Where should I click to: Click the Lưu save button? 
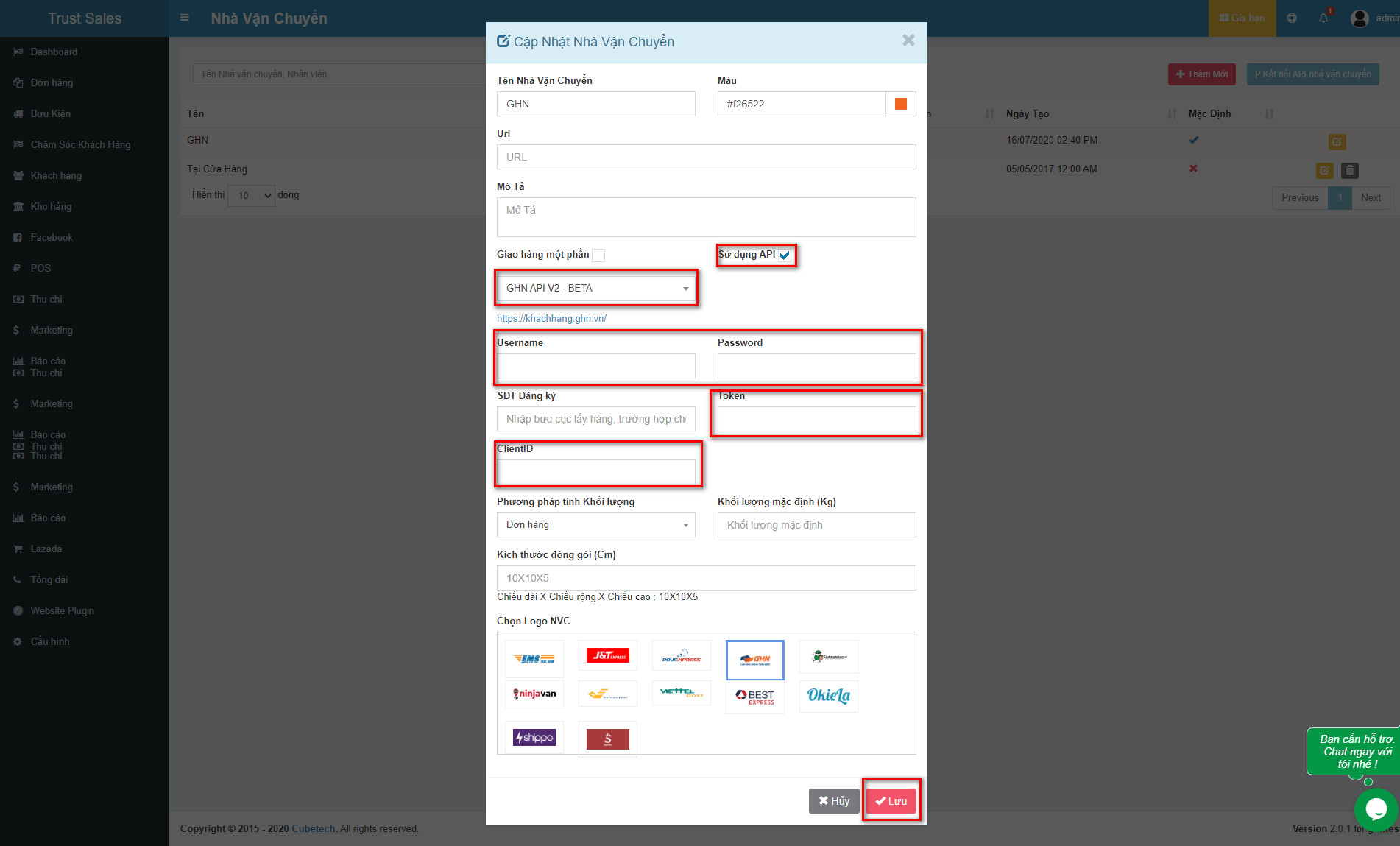(891, 801)
